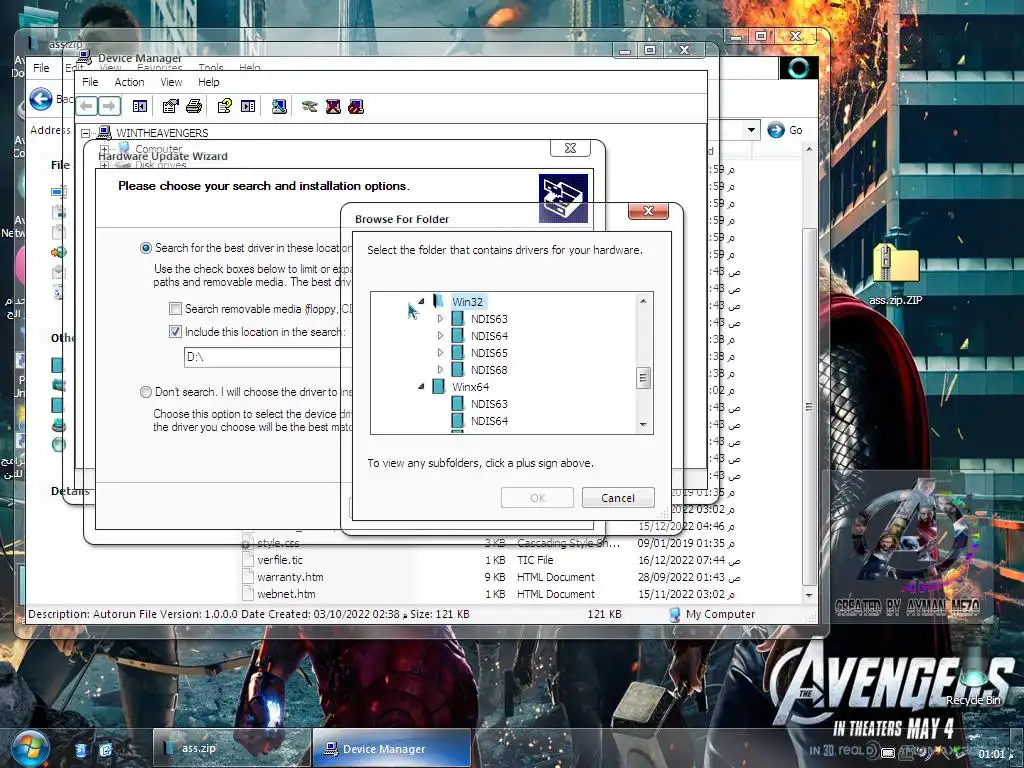Screen dimensions: 1024x768
Task: Collapse the WINTHEAVENGERS root node
Action: (86, 133)
